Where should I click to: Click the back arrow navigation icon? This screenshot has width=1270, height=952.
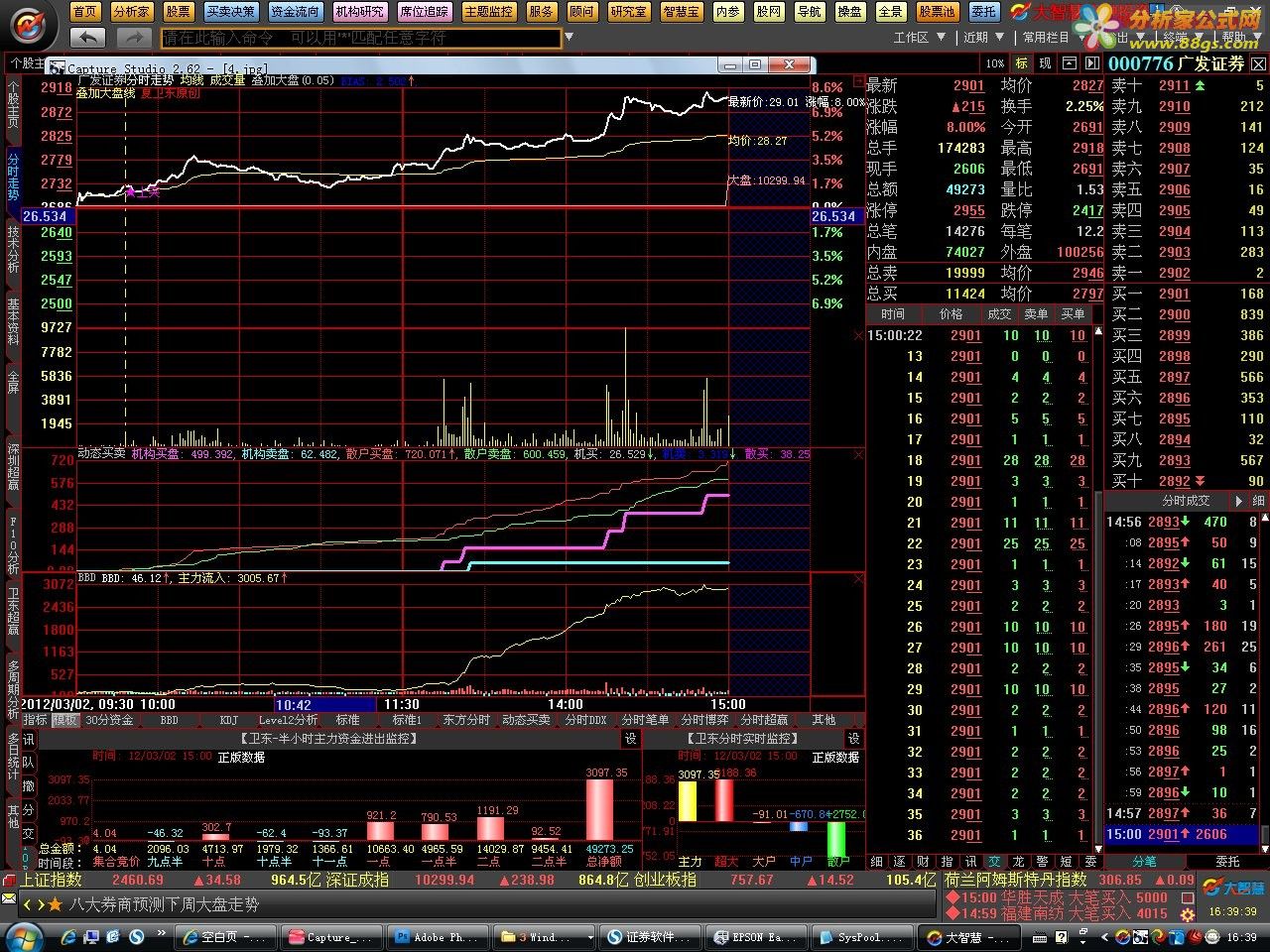[x=88, y=38]
